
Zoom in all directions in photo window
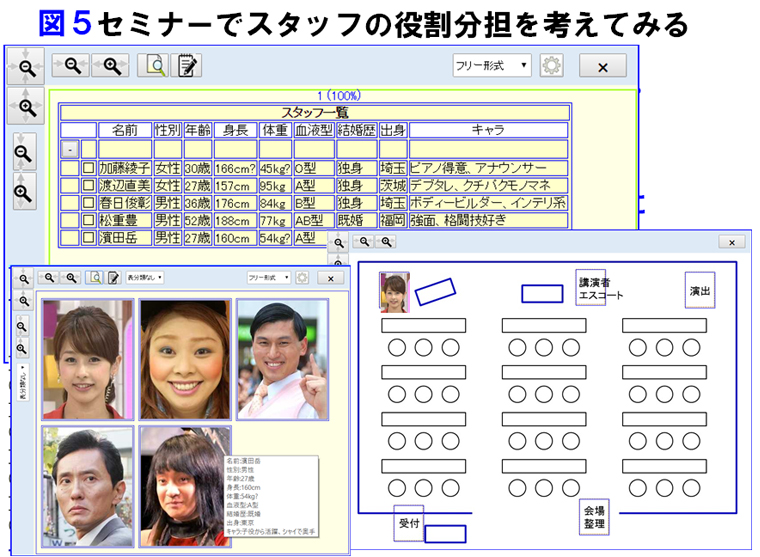23,301
